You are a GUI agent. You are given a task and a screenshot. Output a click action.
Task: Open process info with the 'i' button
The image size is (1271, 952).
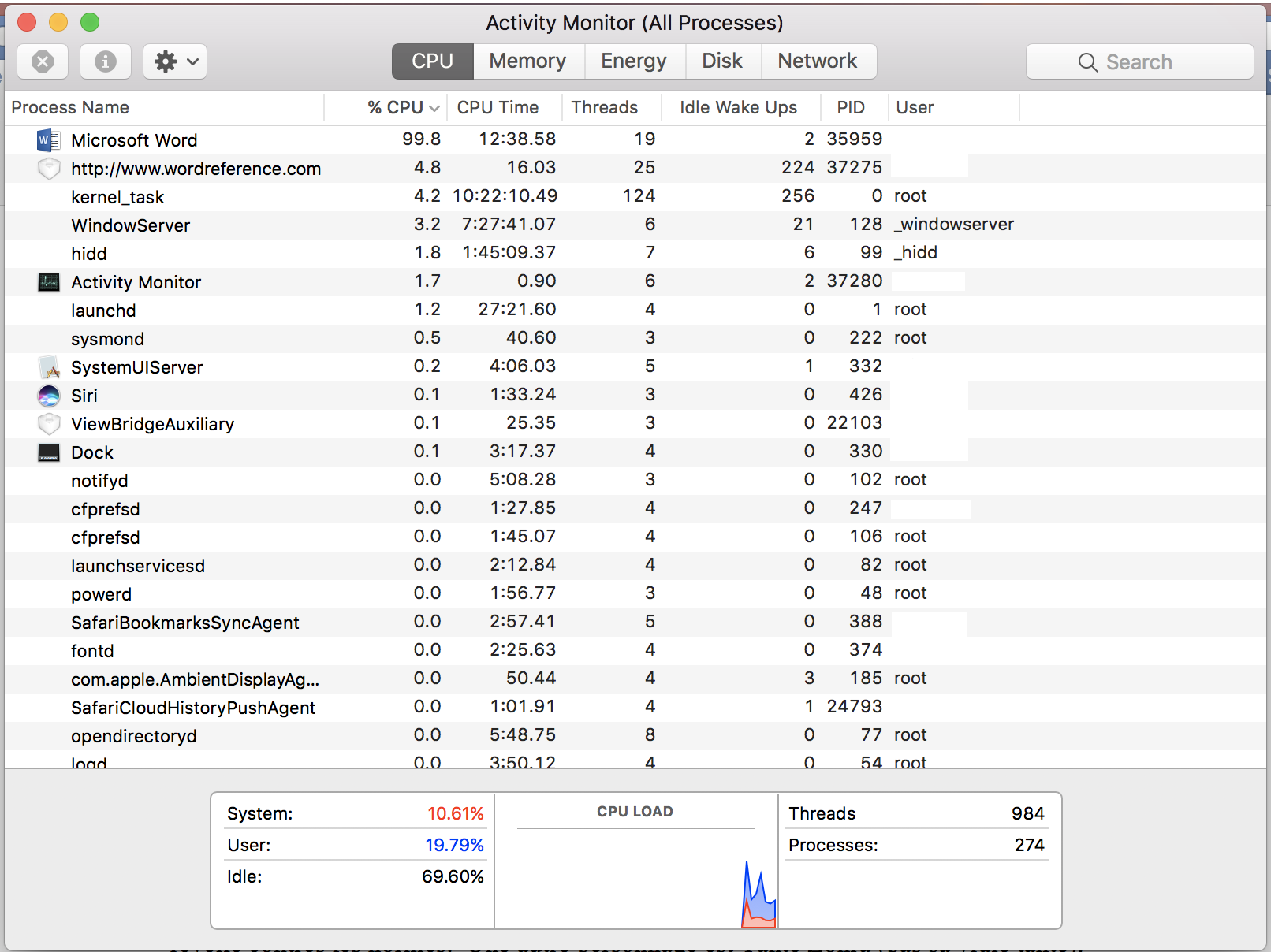[106, 61]
